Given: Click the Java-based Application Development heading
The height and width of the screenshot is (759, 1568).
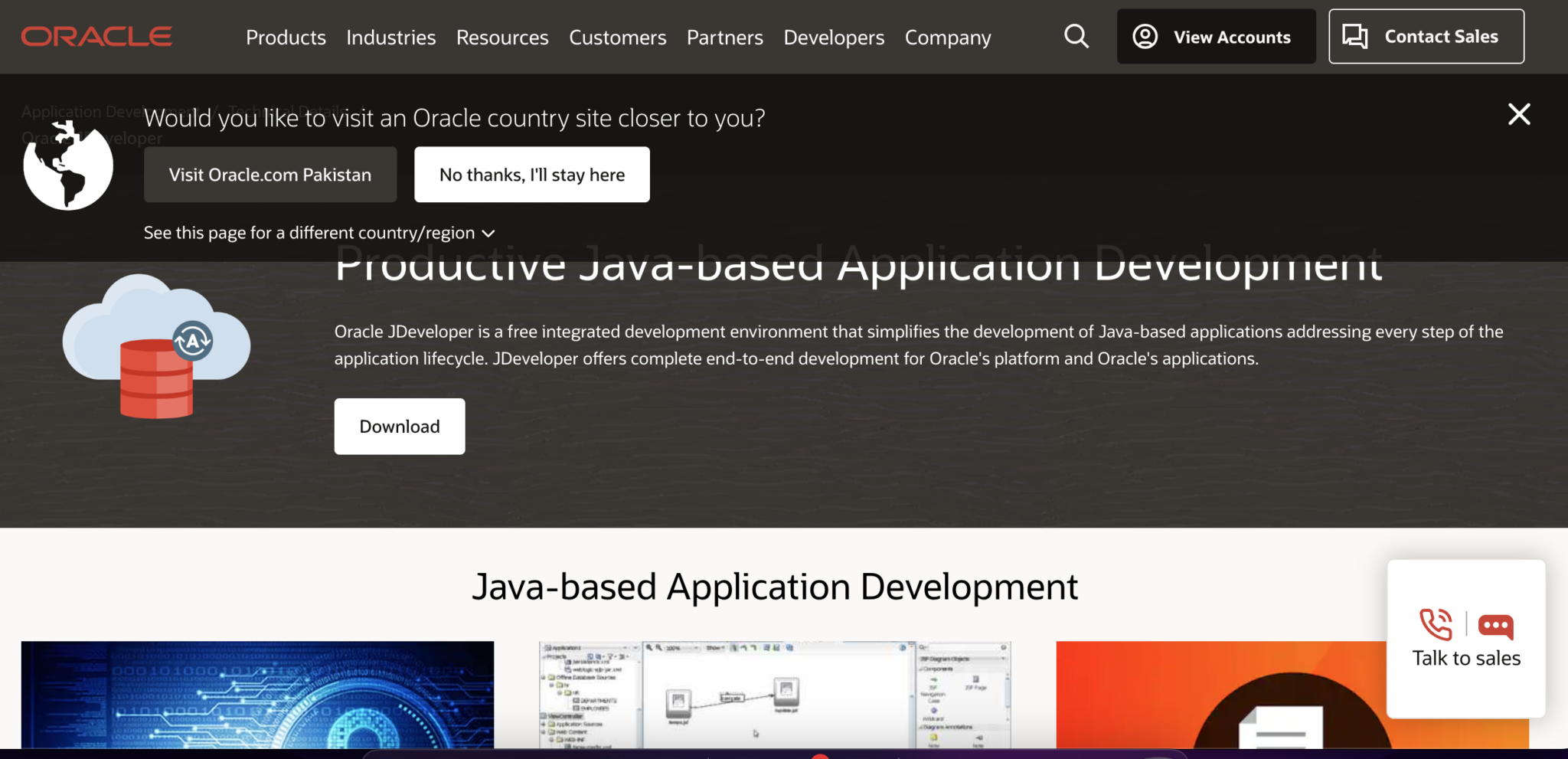Looking at the screenshot, I should click(775, 587).
